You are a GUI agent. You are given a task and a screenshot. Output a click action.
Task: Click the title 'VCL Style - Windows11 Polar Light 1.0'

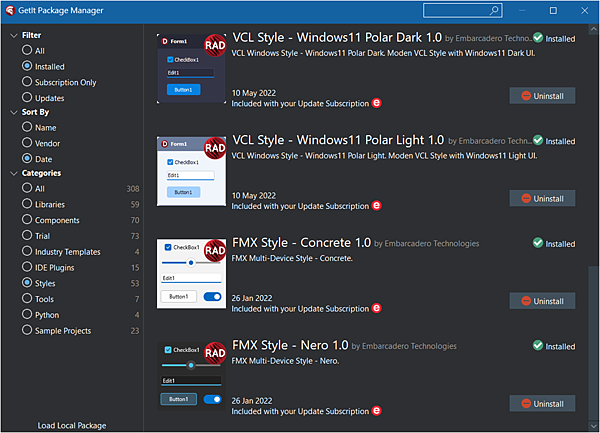[338, 140]
